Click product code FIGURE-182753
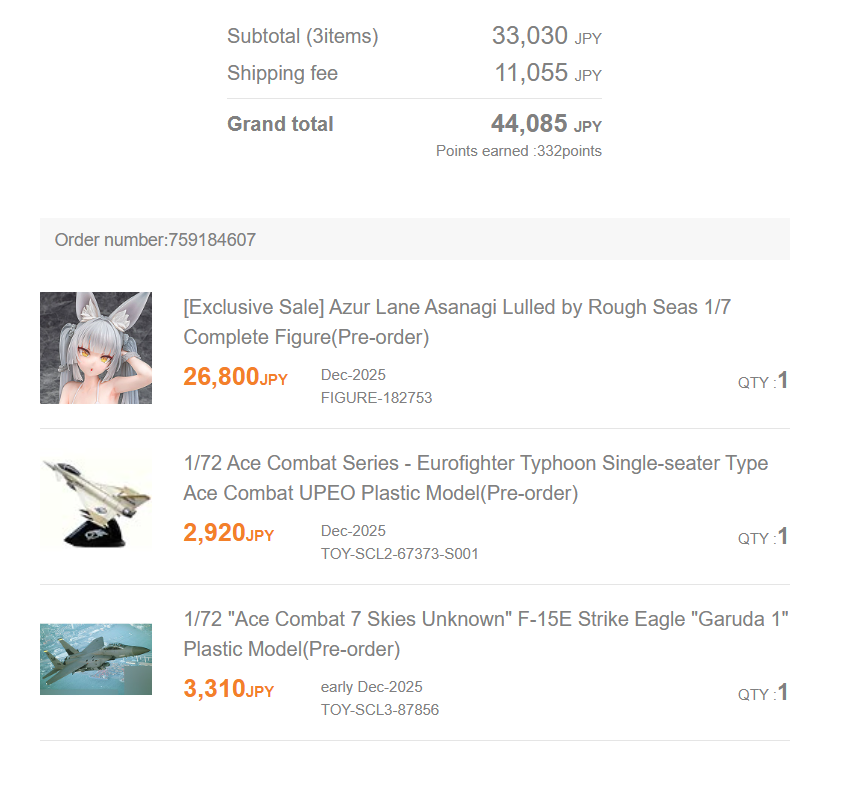 tap(376, 398)
